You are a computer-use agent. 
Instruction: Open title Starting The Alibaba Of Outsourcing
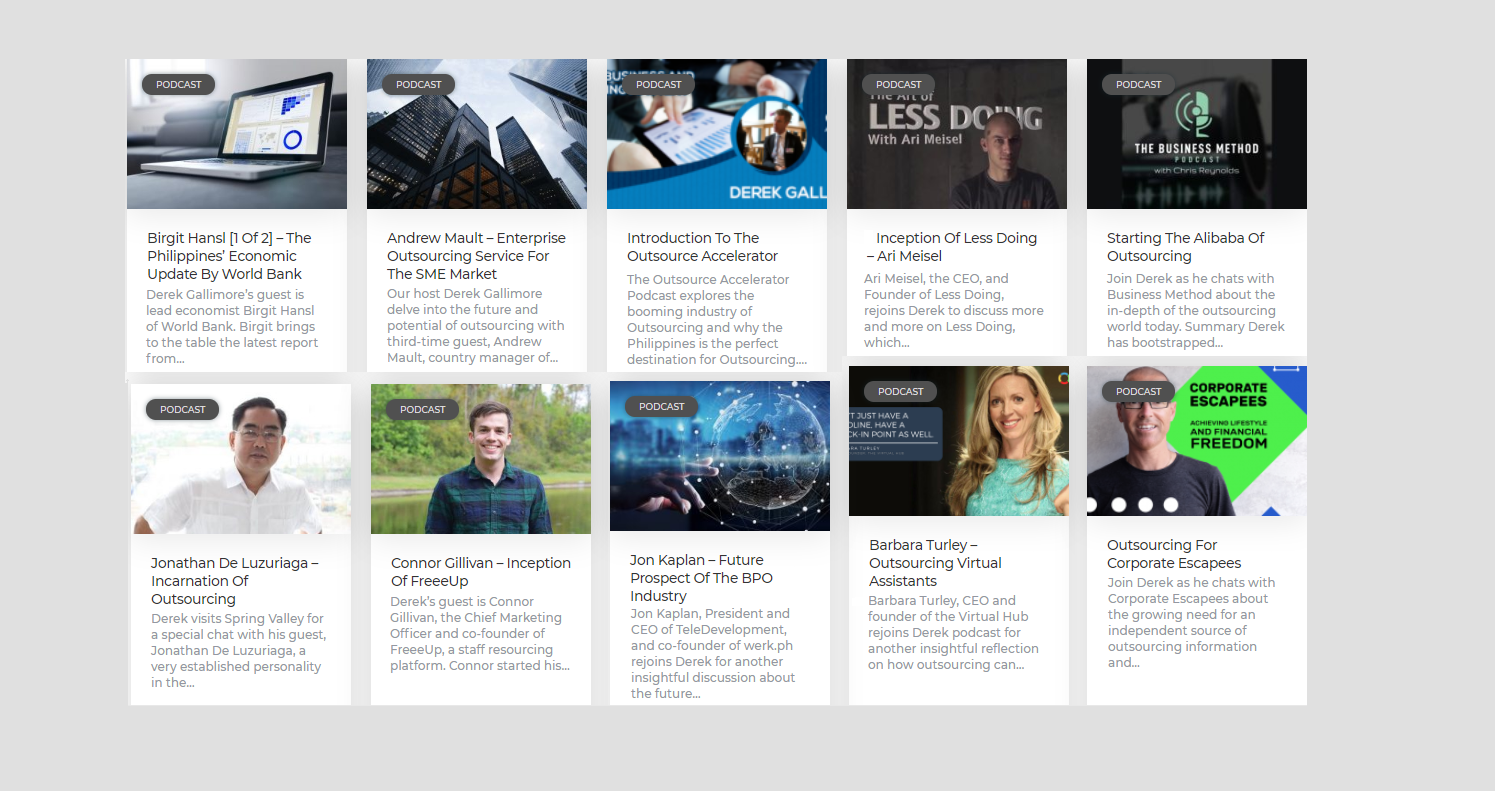1185,247
